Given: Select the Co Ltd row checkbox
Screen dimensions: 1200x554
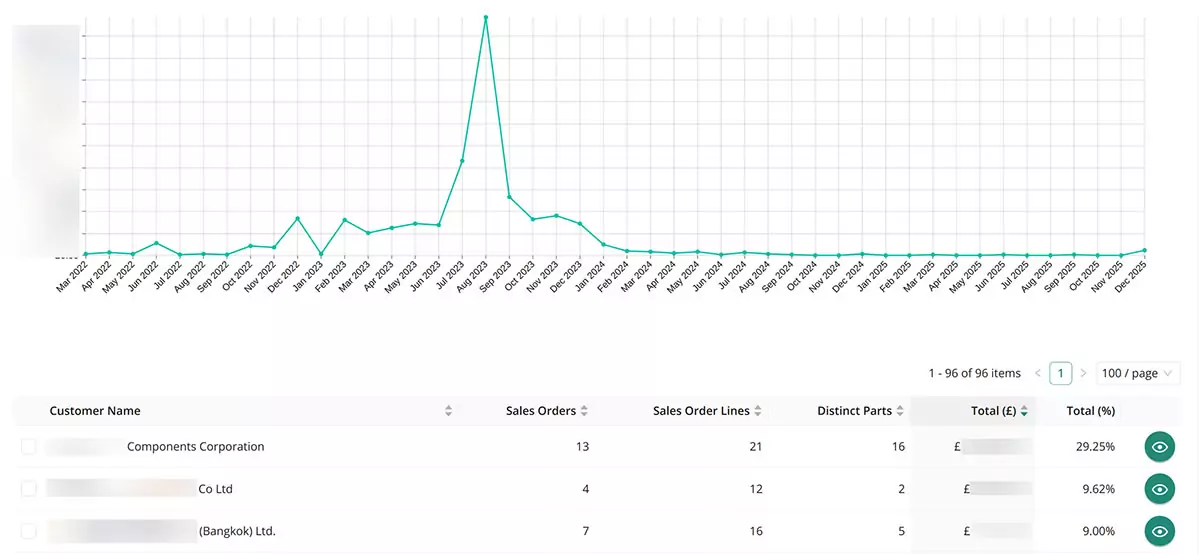Looking at the screenshot, I should coord(29,489).
